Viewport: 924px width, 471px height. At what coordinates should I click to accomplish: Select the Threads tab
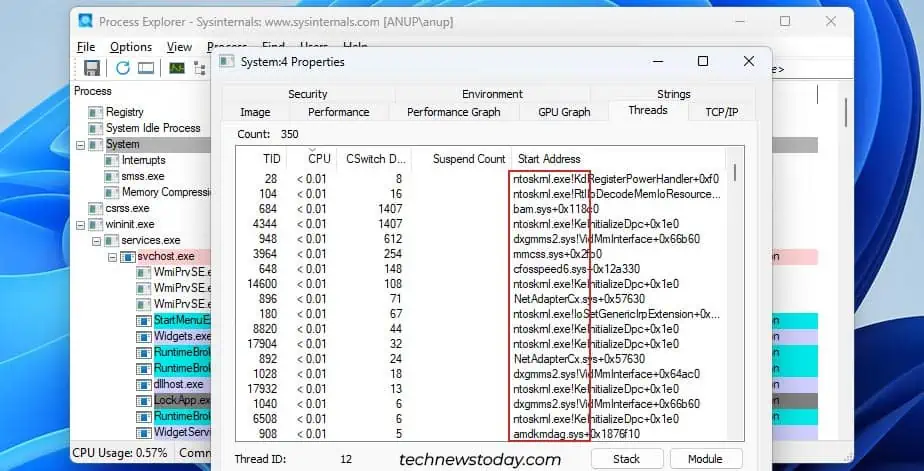tap(648, 110)
